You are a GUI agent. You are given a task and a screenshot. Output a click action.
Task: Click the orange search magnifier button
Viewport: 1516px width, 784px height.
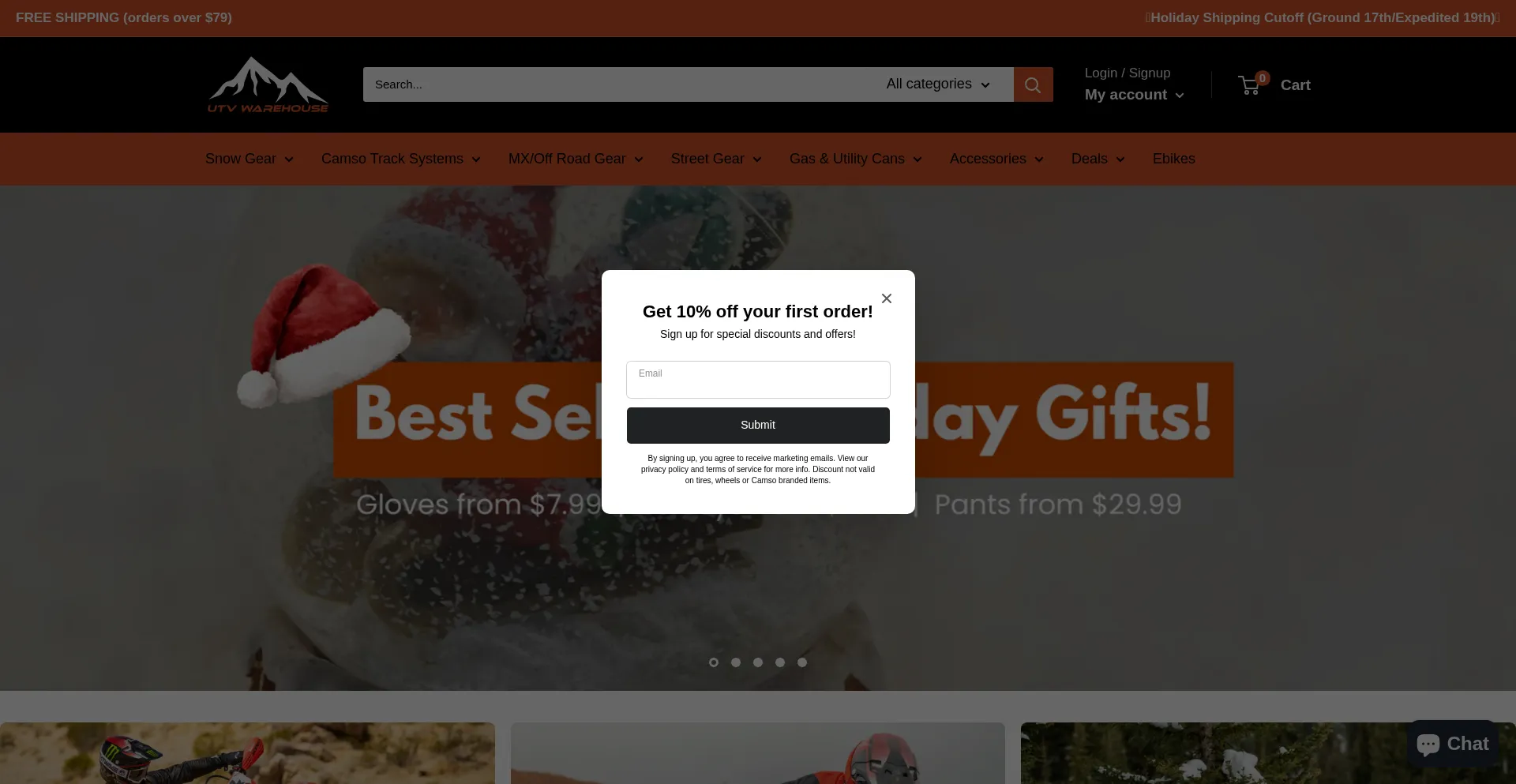point(1033,84)
